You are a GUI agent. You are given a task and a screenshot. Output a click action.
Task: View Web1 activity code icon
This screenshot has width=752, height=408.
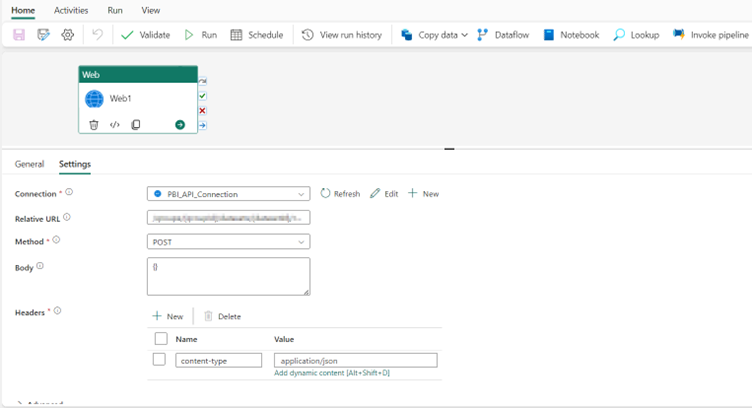point(115,125)
